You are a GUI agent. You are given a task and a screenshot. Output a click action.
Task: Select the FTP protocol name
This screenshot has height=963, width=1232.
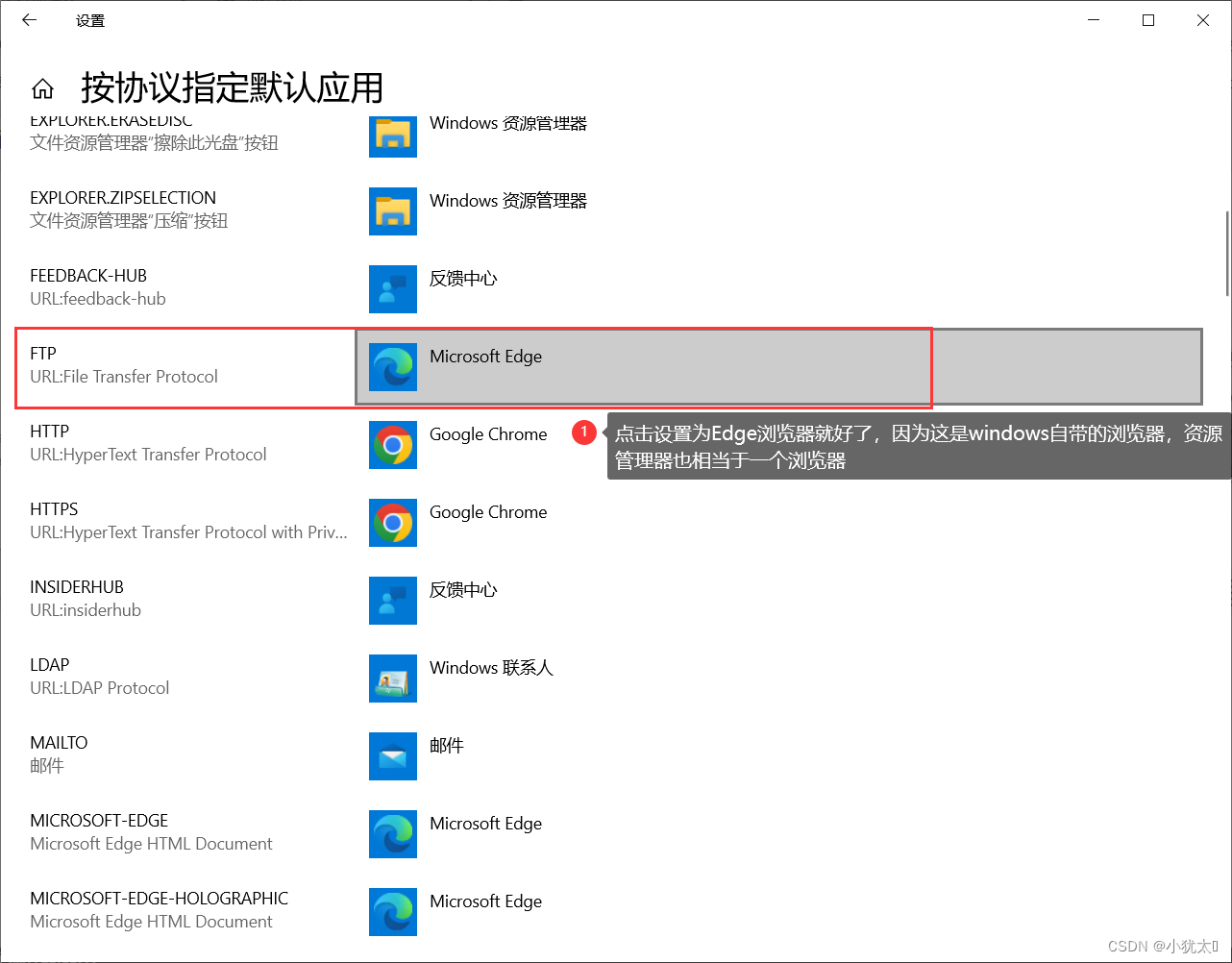pyautogui.click(x=43, y=354)
